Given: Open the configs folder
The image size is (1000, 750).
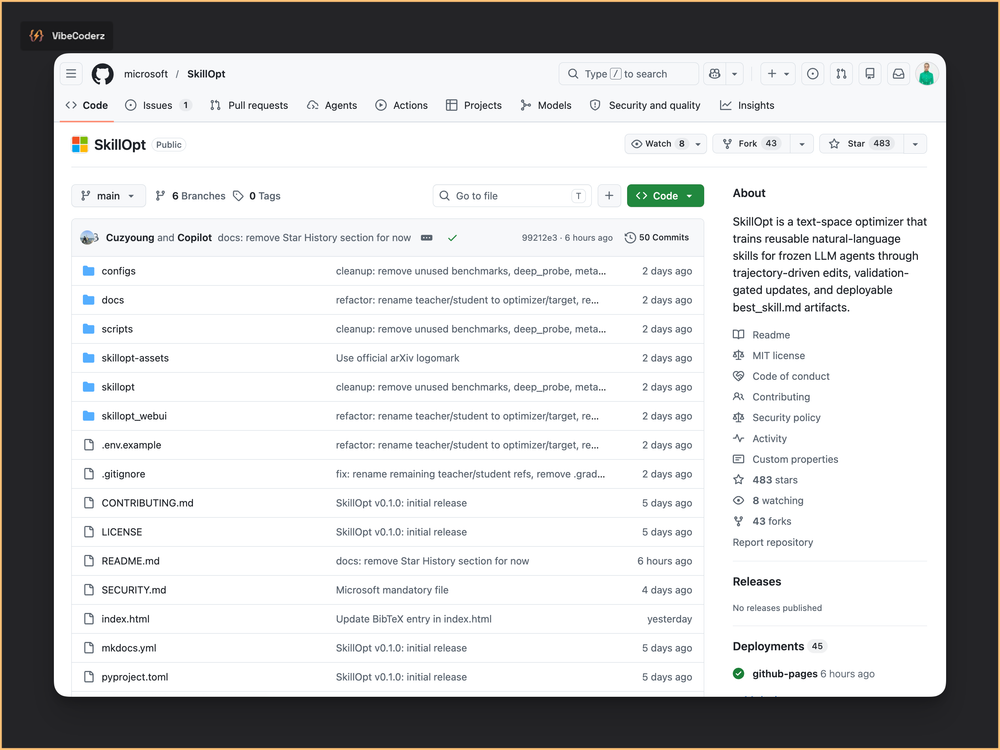Looking at the screenshot, I should pos(119,271).
